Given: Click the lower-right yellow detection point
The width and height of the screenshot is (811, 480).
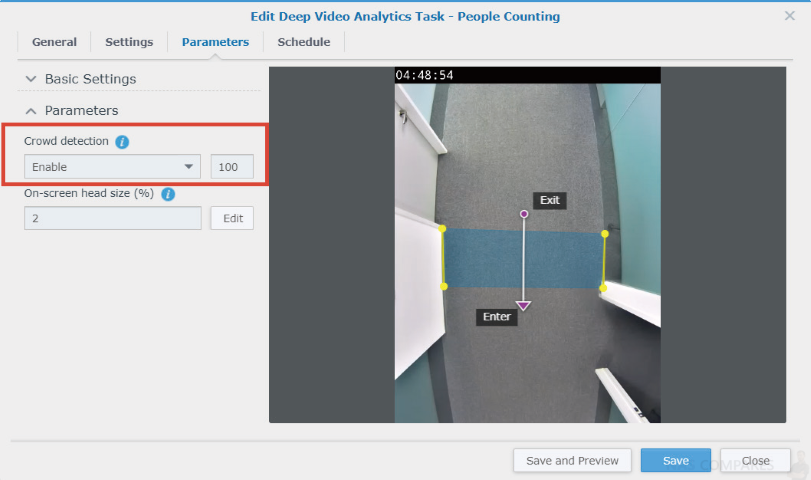Looking at the screenshot, I should (x=603, y=288).
